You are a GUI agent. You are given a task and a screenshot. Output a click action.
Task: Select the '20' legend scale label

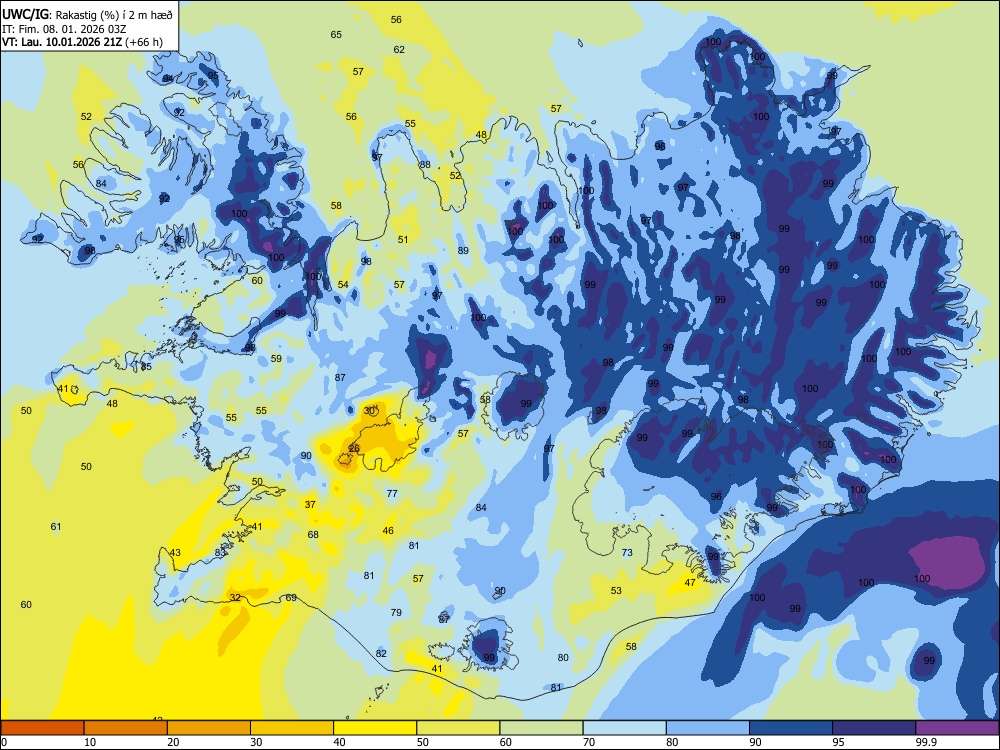[x=173, y=742]
